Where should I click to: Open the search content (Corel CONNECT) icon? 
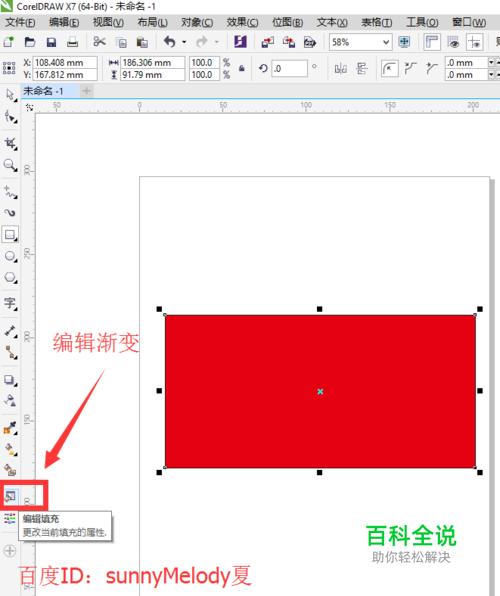coord(240,41)
